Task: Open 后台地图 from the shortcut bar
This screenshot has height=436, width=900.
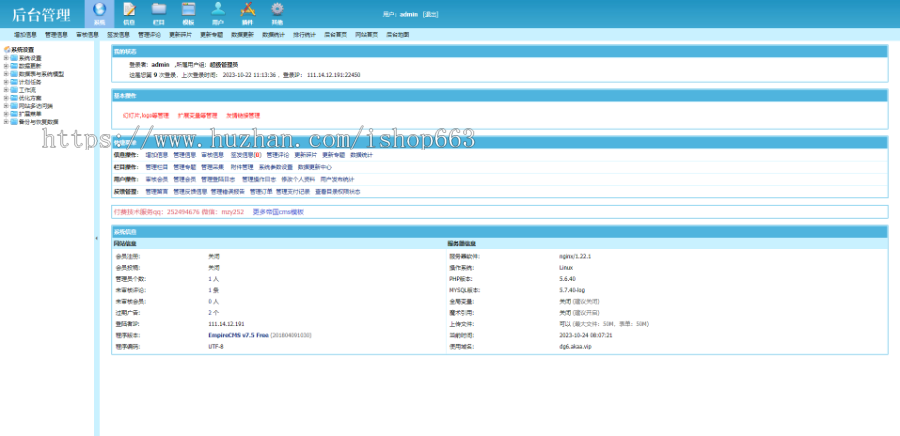Action: point(397,34)
